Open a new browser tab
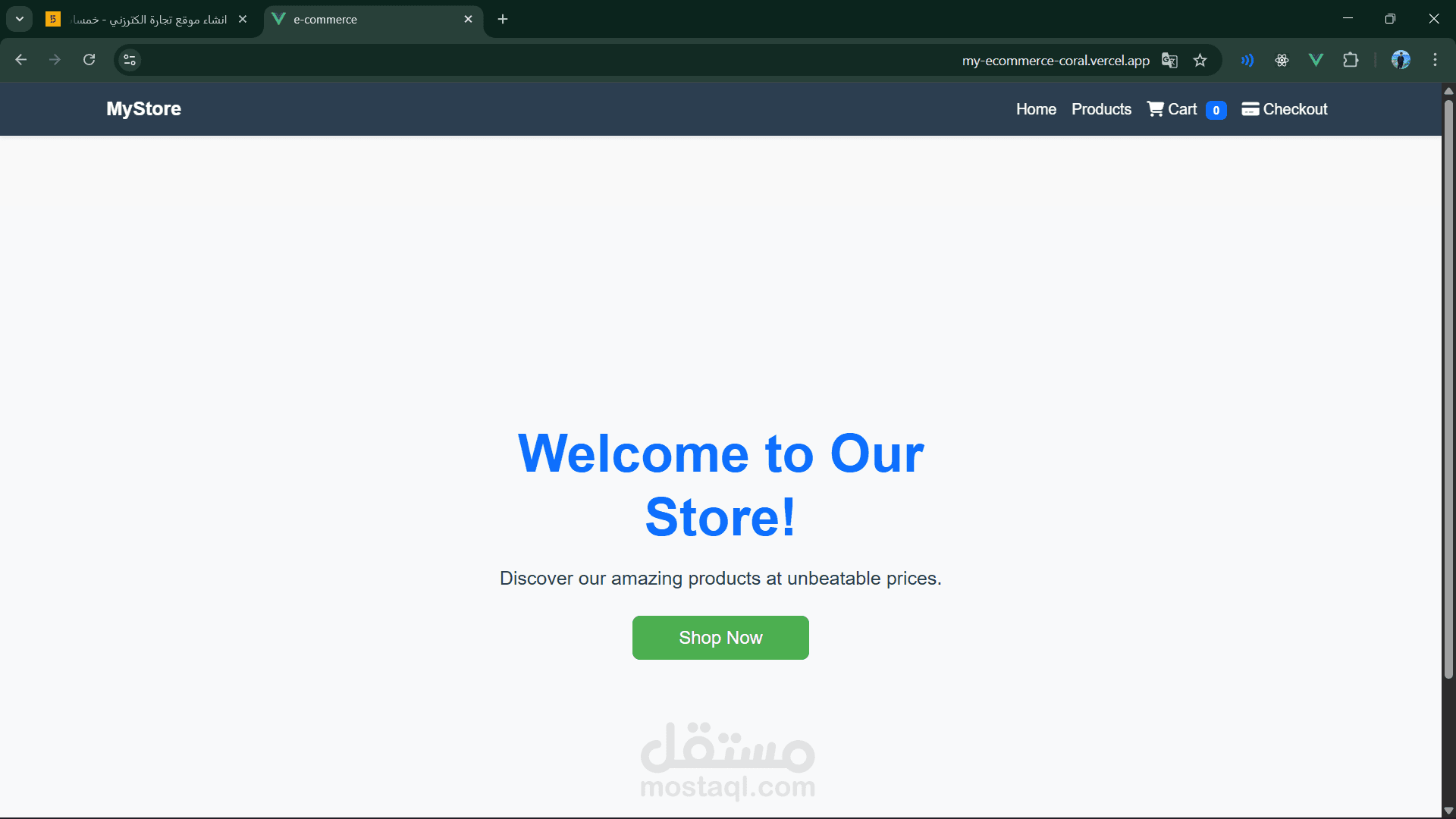1456x819 pixels. click(503, 19)
